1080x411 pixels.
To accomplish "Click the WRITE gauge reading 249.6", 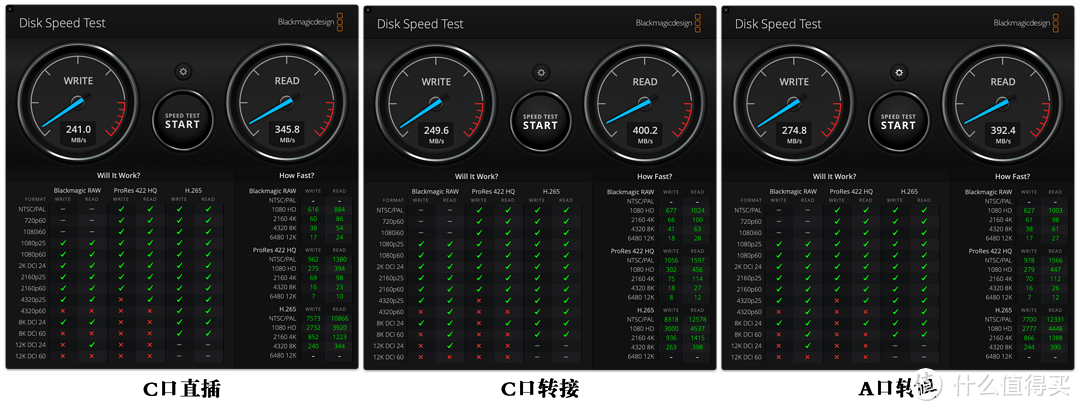I will tap(436, 104).
